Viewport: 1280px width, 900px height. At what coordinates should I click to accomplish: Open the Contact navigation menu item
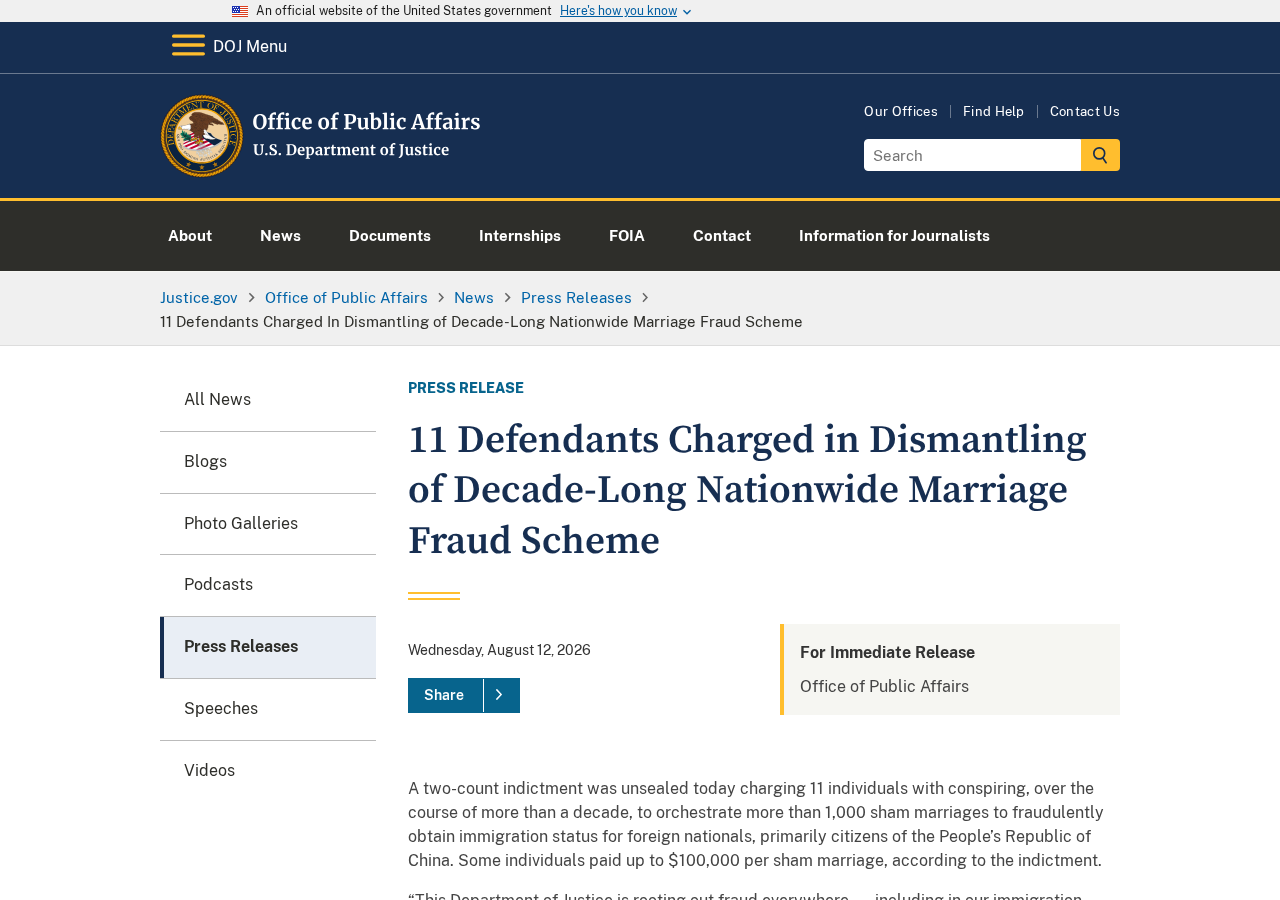(x=722, y=236)
